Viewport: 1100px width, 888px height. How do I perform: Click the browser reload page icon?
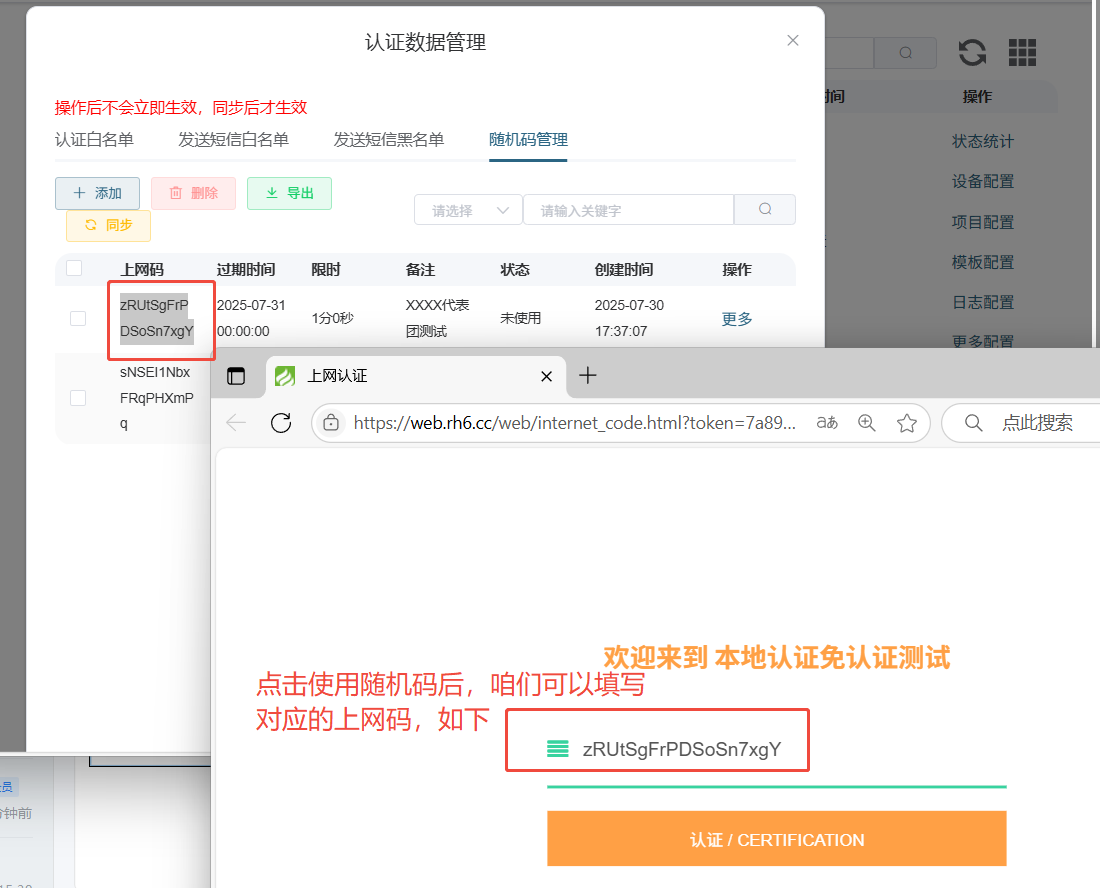[x=281, y=423]
